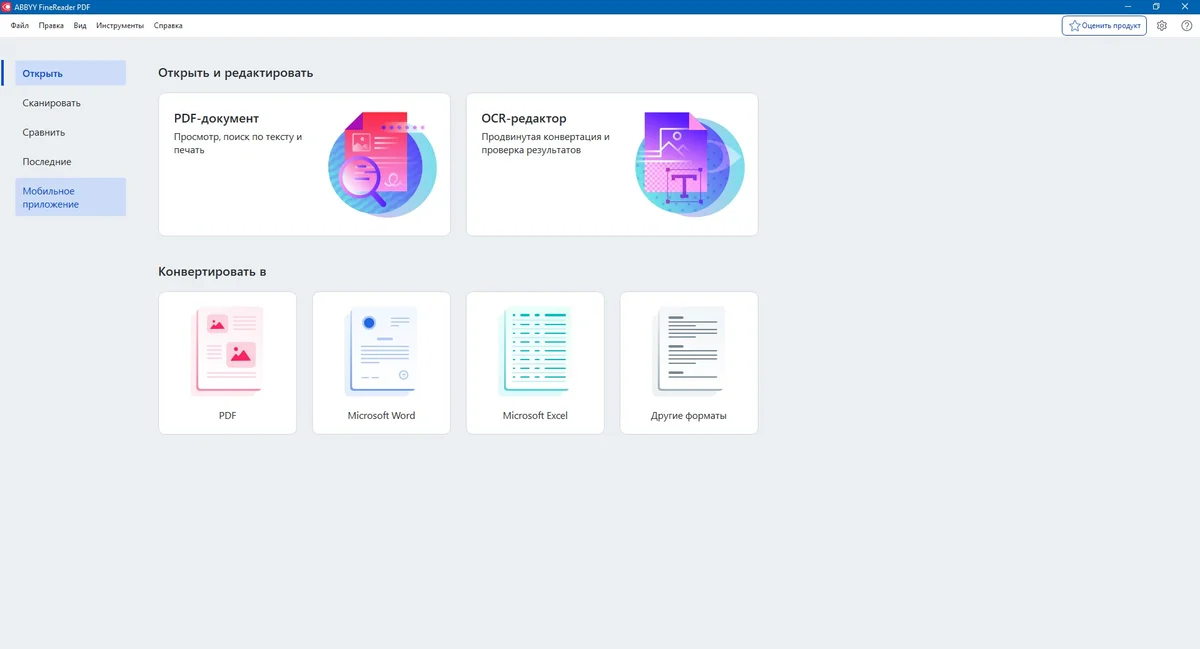Click the PDF conversion document icon
Image resolution: width=1200 pixels, height=649 pixels.
(227, 350)
